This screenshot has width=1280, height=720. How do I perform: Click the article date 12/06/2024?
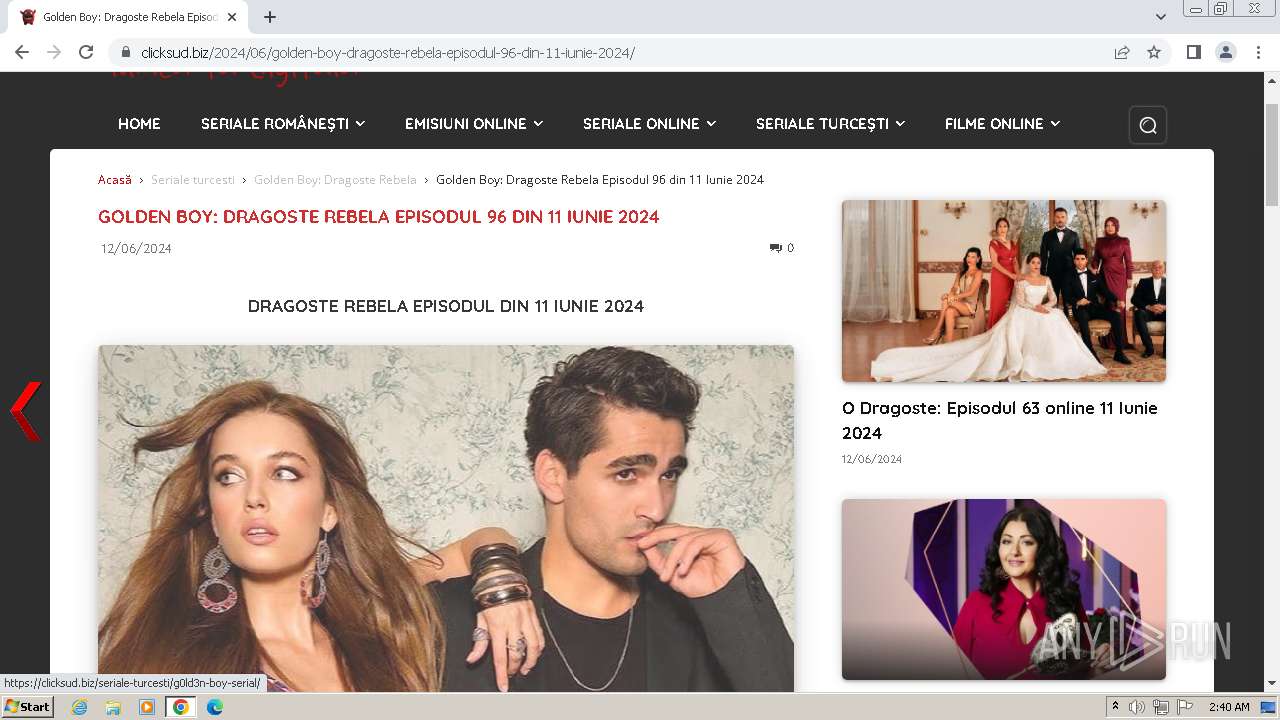(x=136, y=249)
